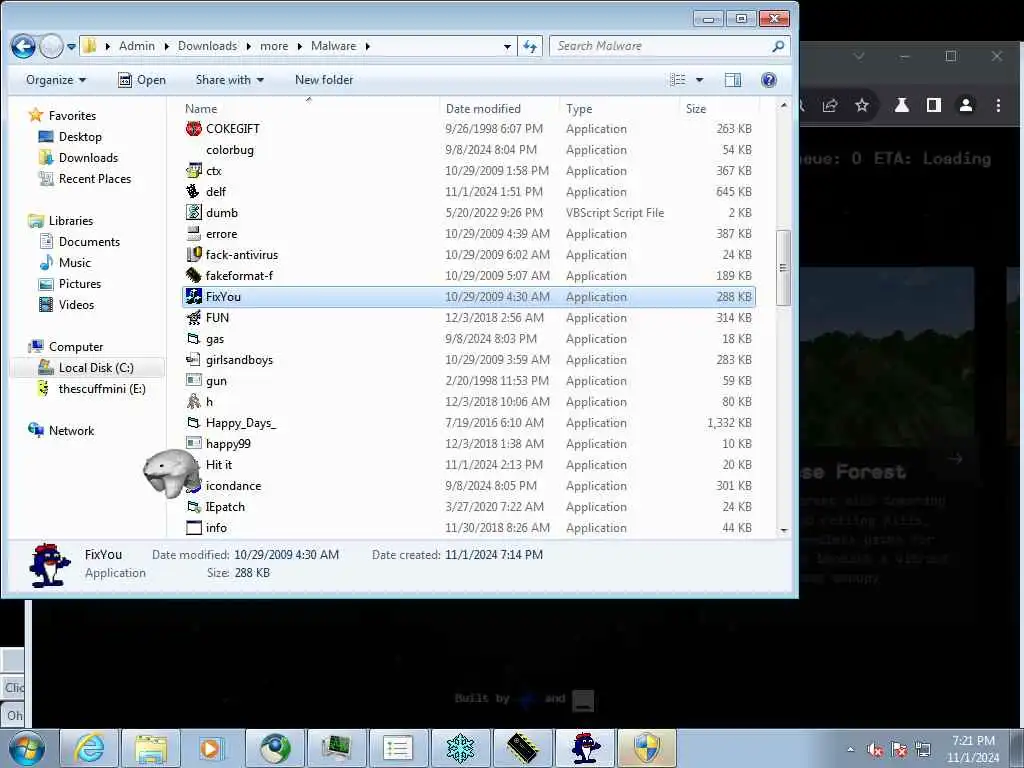
Task: Click the clock showing 7:21 PM
Action: click(x=972, y=748)
